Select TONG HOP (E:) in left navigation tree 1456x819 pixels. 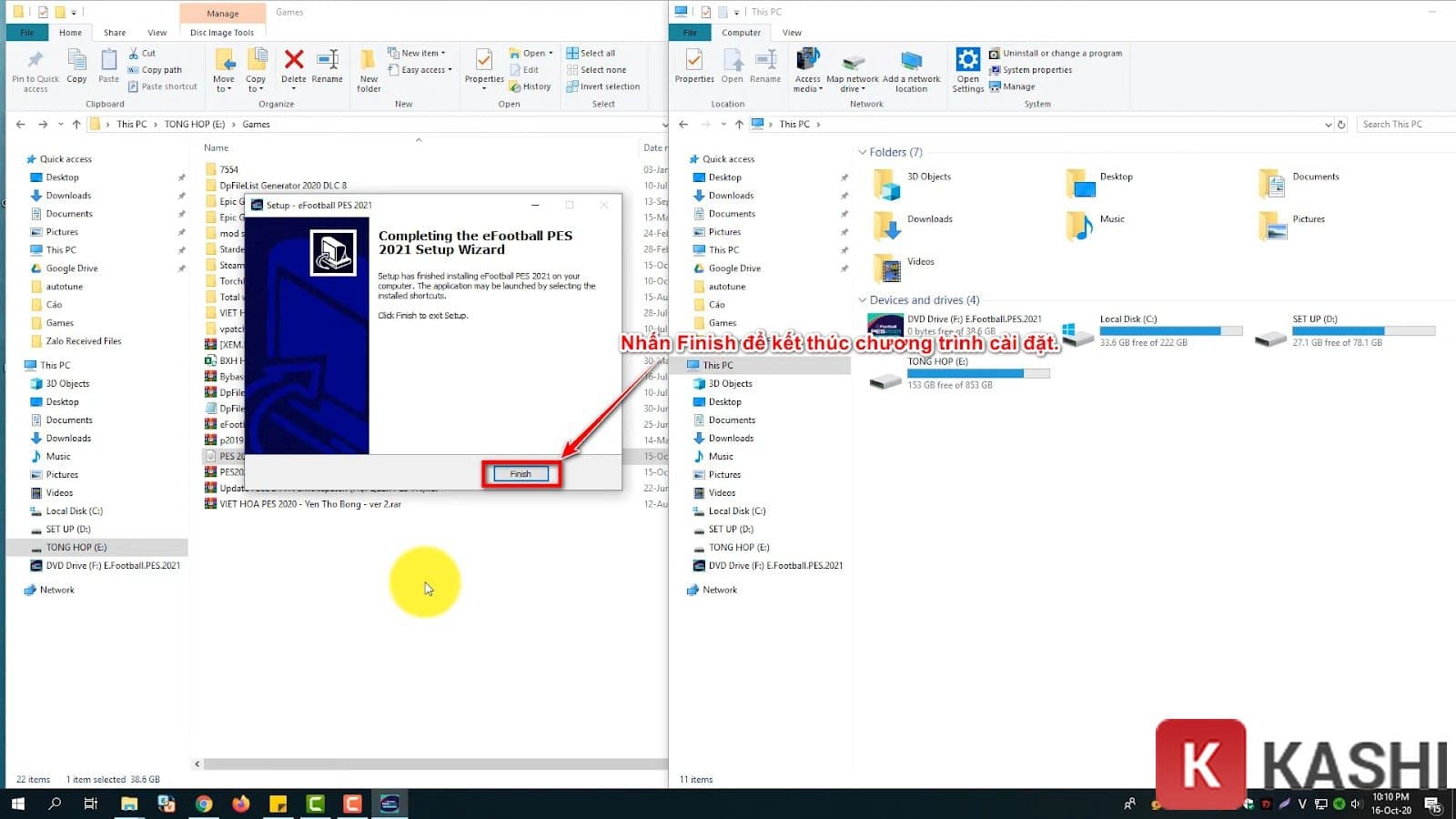pyautogui.click(x=76, y=548)
